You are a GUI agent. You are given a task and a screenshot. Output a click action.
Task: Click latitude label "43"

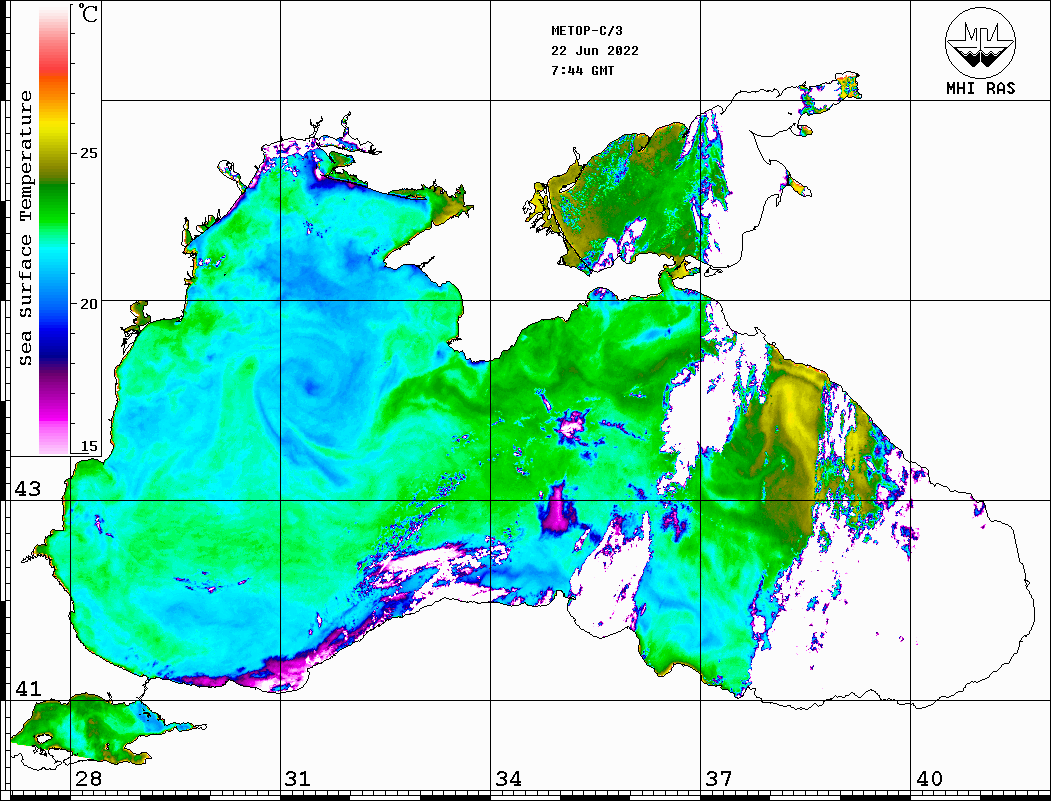tap(28, 489)
